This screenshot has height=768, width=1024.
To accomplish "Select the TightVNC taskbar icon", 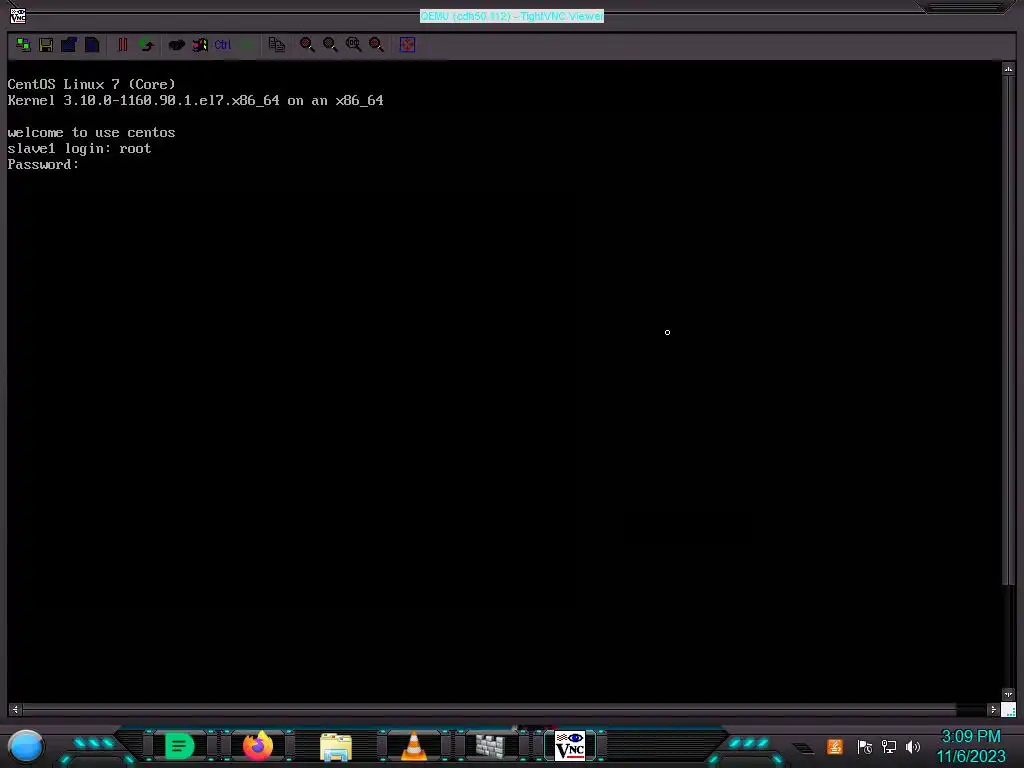I will click(569, 746).
